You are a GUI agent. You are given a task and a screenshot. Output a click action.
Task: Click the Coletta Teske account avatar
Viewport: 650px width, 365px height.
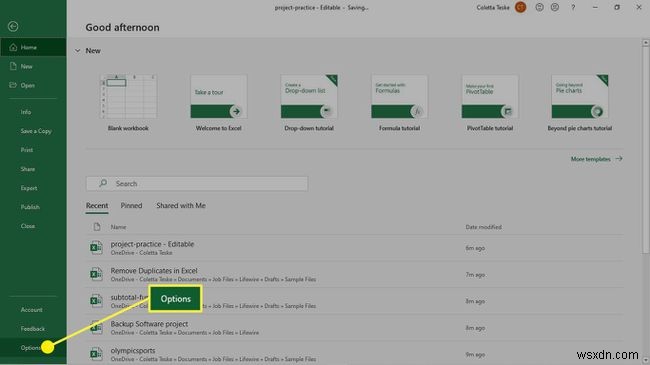tap(521, 7)
